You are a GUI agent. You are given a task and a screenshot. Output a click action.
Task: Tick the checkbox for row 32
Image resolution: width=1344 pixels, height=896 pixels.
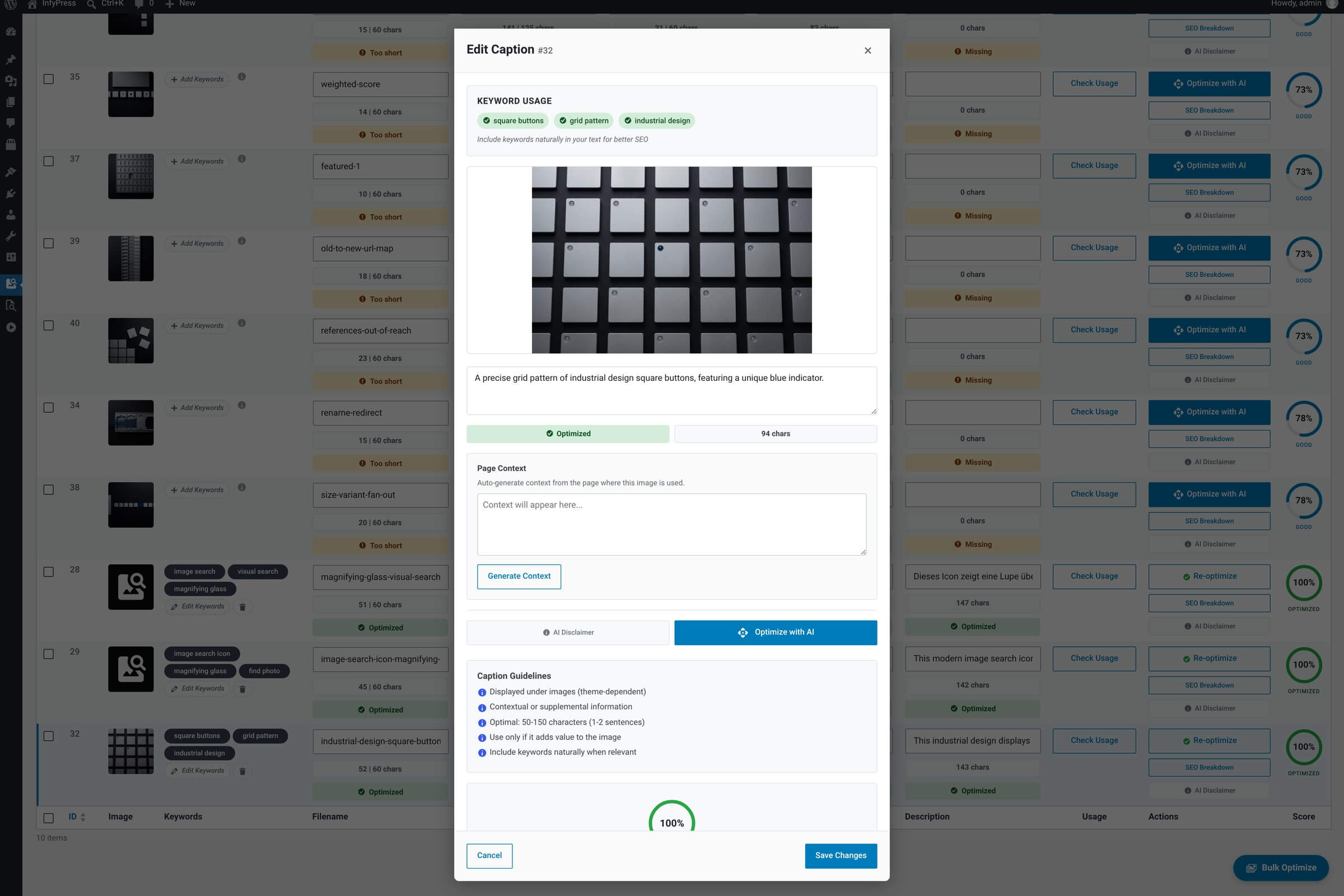tap(49, 736)
